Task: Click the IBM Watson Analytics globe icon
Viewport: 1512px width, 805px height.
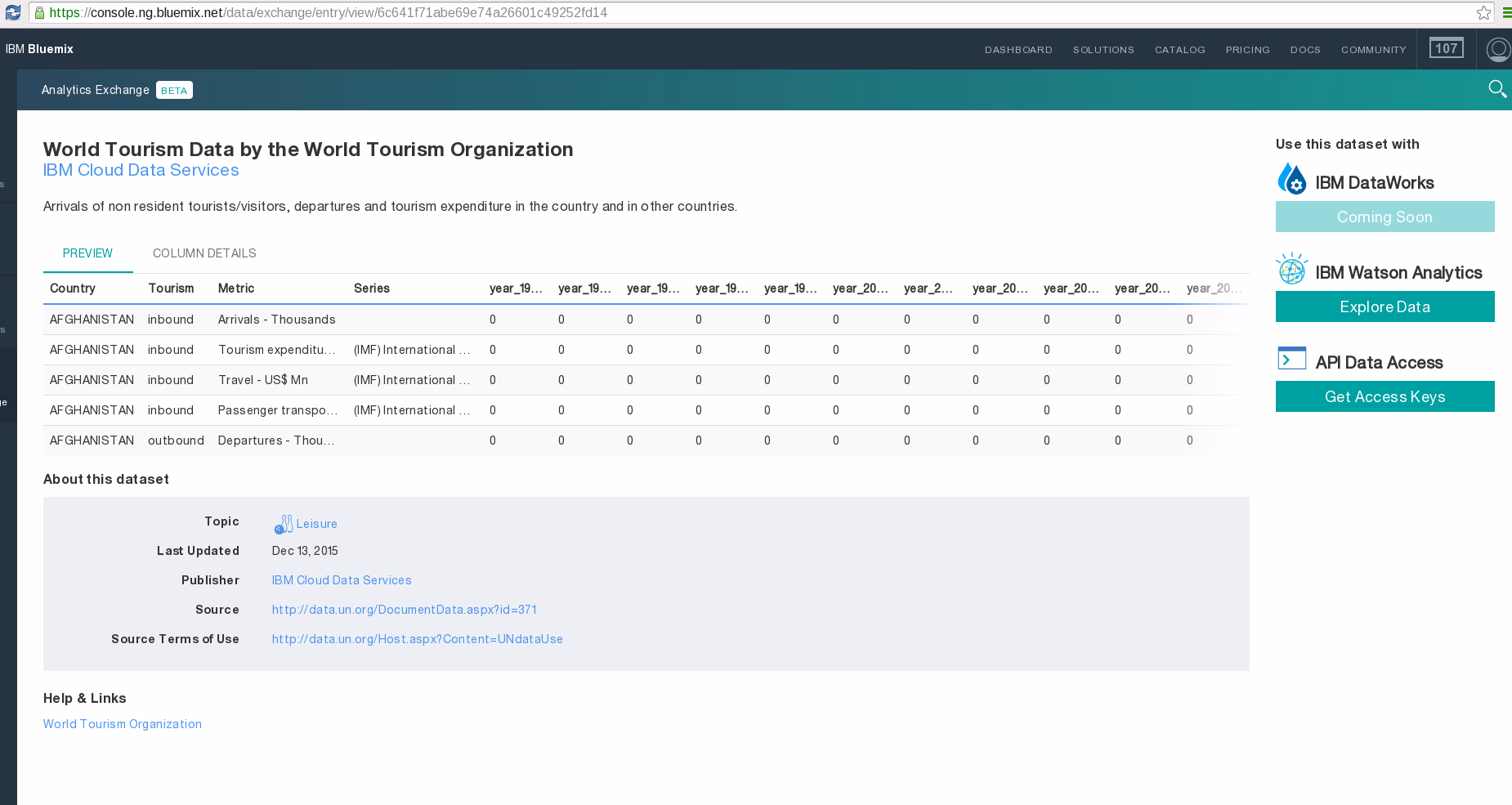Action: pyautogui.click(x=1291, y=269)
